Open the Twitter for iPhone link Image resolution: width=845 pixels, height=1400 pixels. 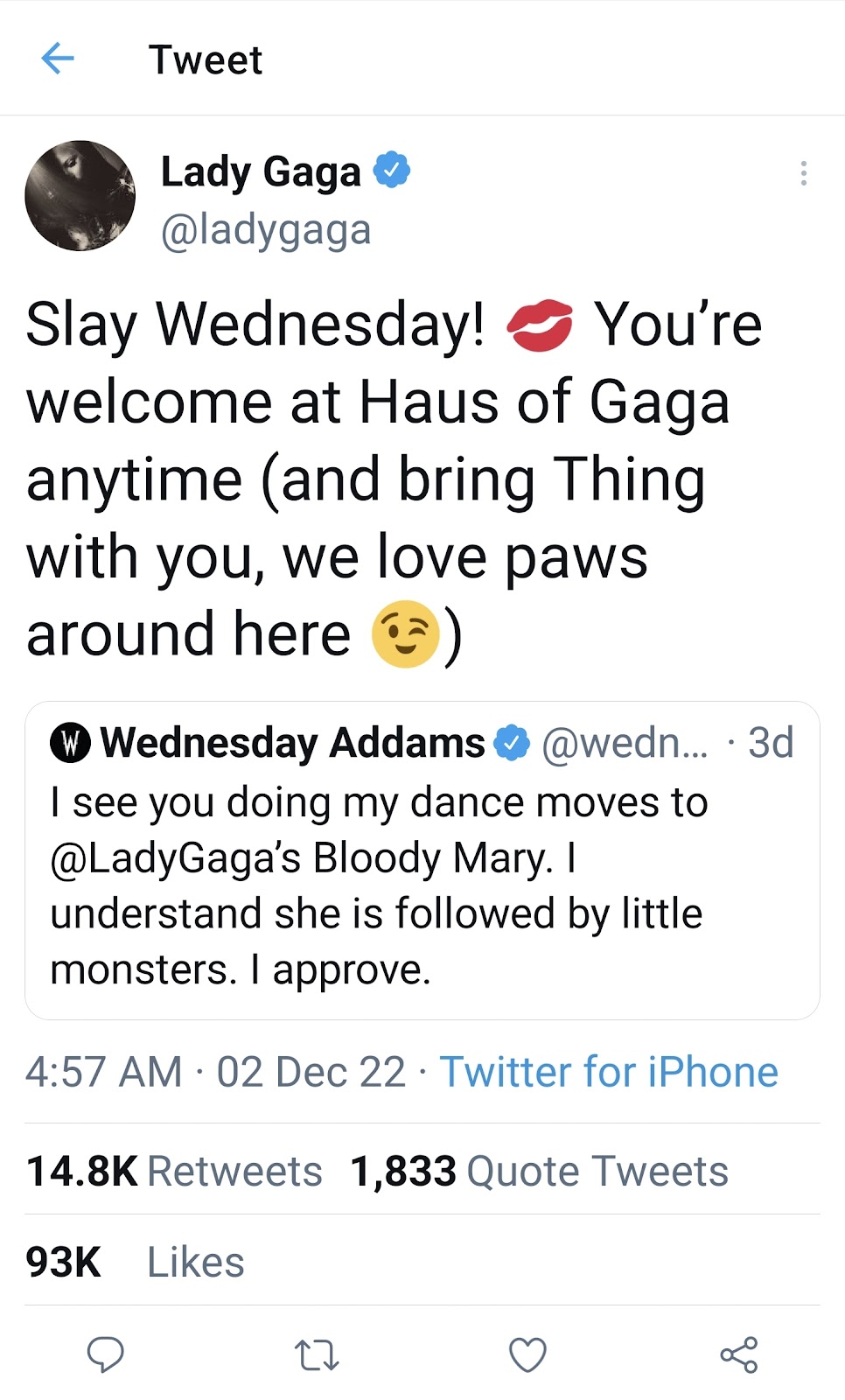pos(609,1072)
